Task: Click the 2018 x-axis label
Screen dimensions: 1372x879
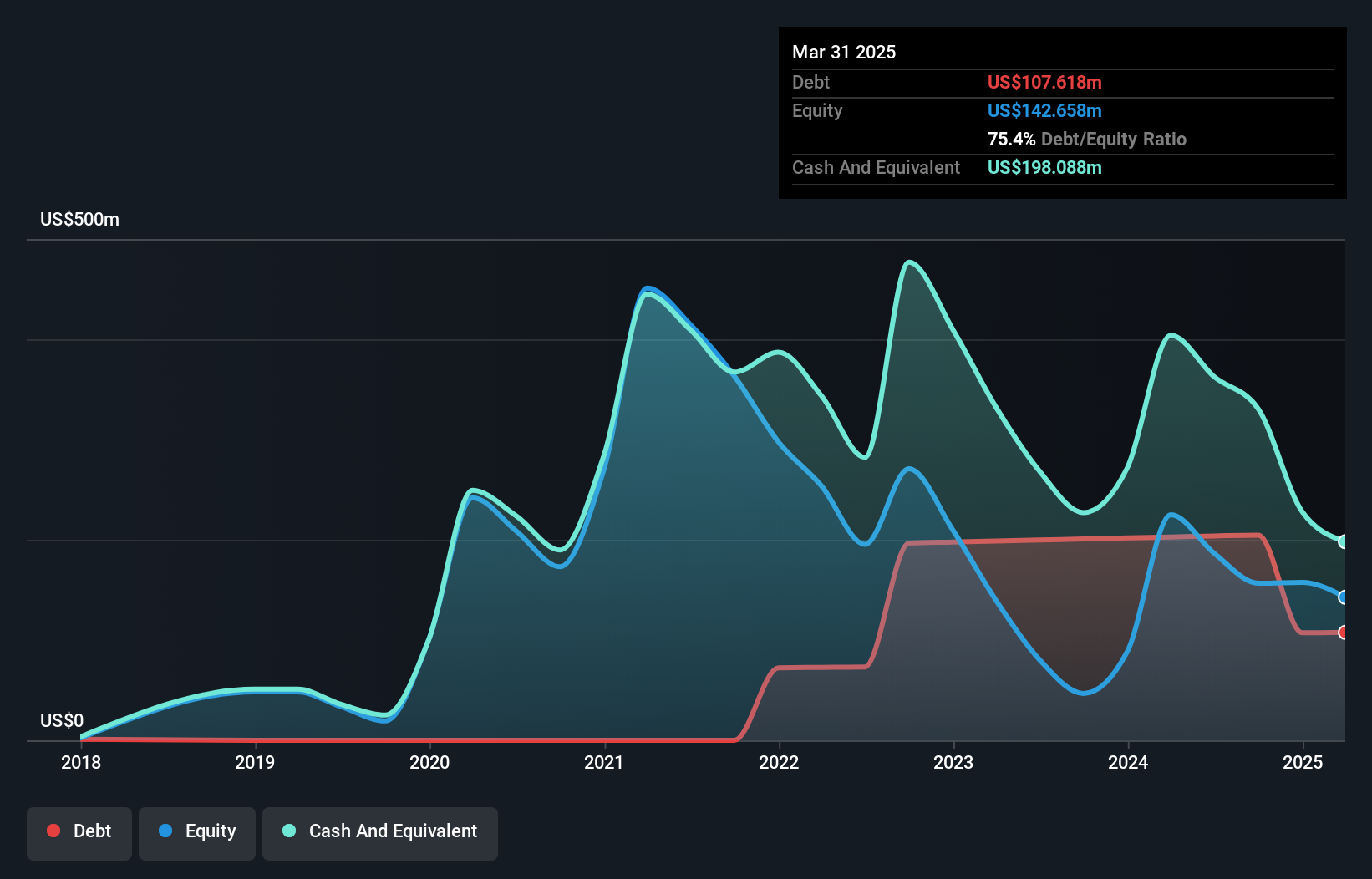Action: [81, 762]
